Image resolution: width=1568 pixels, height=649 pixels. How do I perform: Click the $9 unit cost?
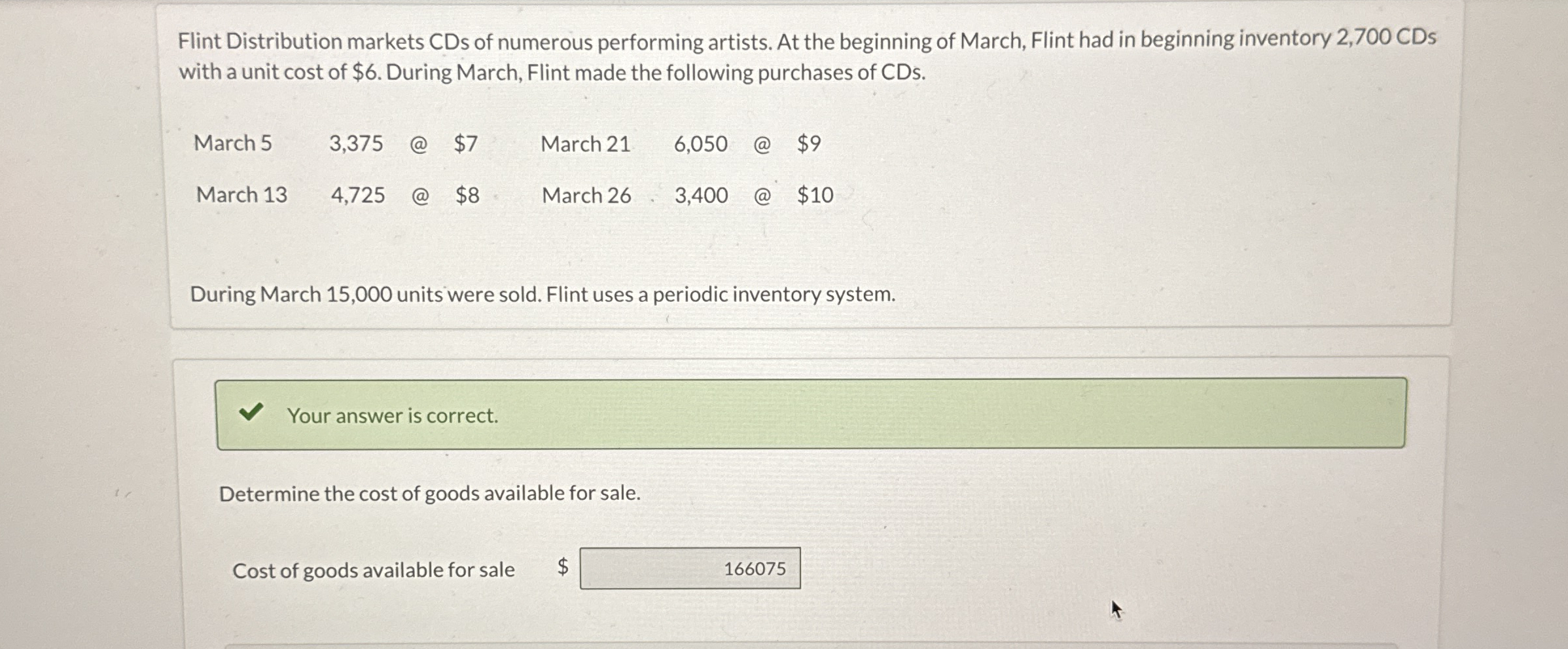tap(809, 143)
